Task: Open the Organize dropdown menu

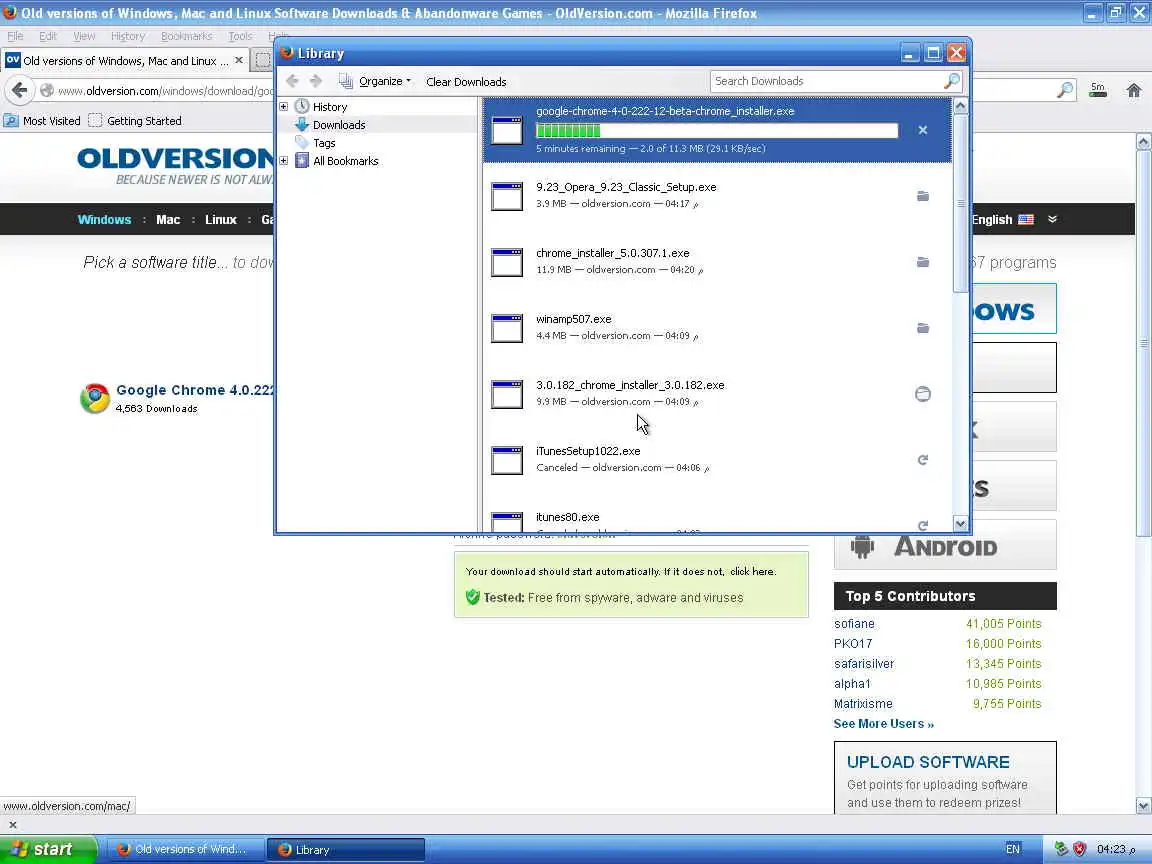Action: pos(375,82)
